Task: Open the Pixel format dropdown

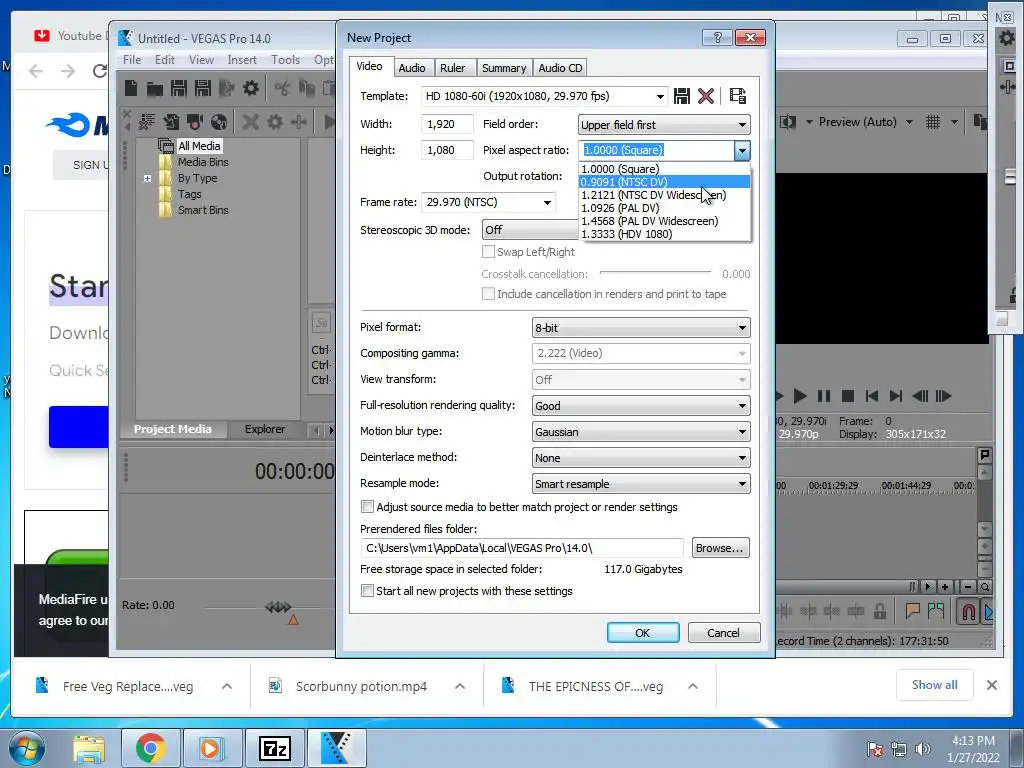Action: coord(641,328)
